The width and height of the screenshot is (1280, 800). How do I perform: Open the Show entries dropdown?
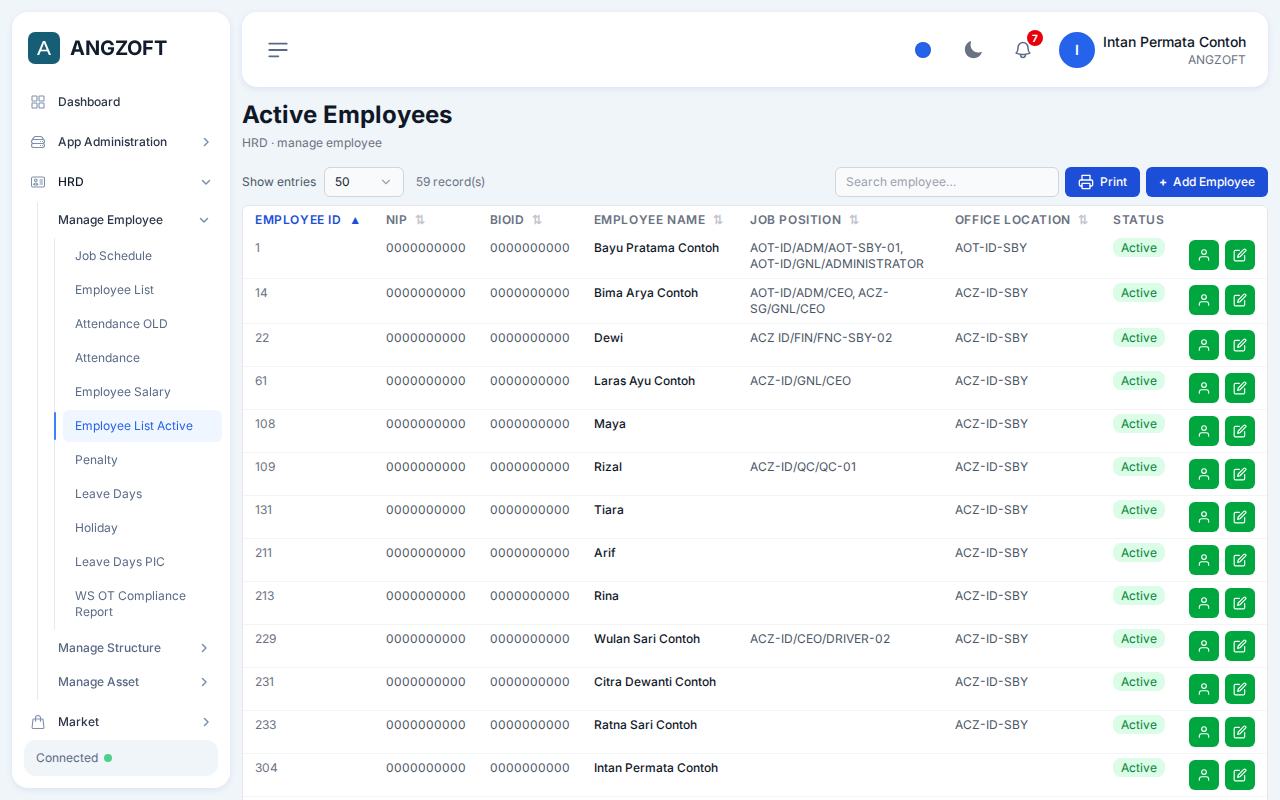[364, 182]
